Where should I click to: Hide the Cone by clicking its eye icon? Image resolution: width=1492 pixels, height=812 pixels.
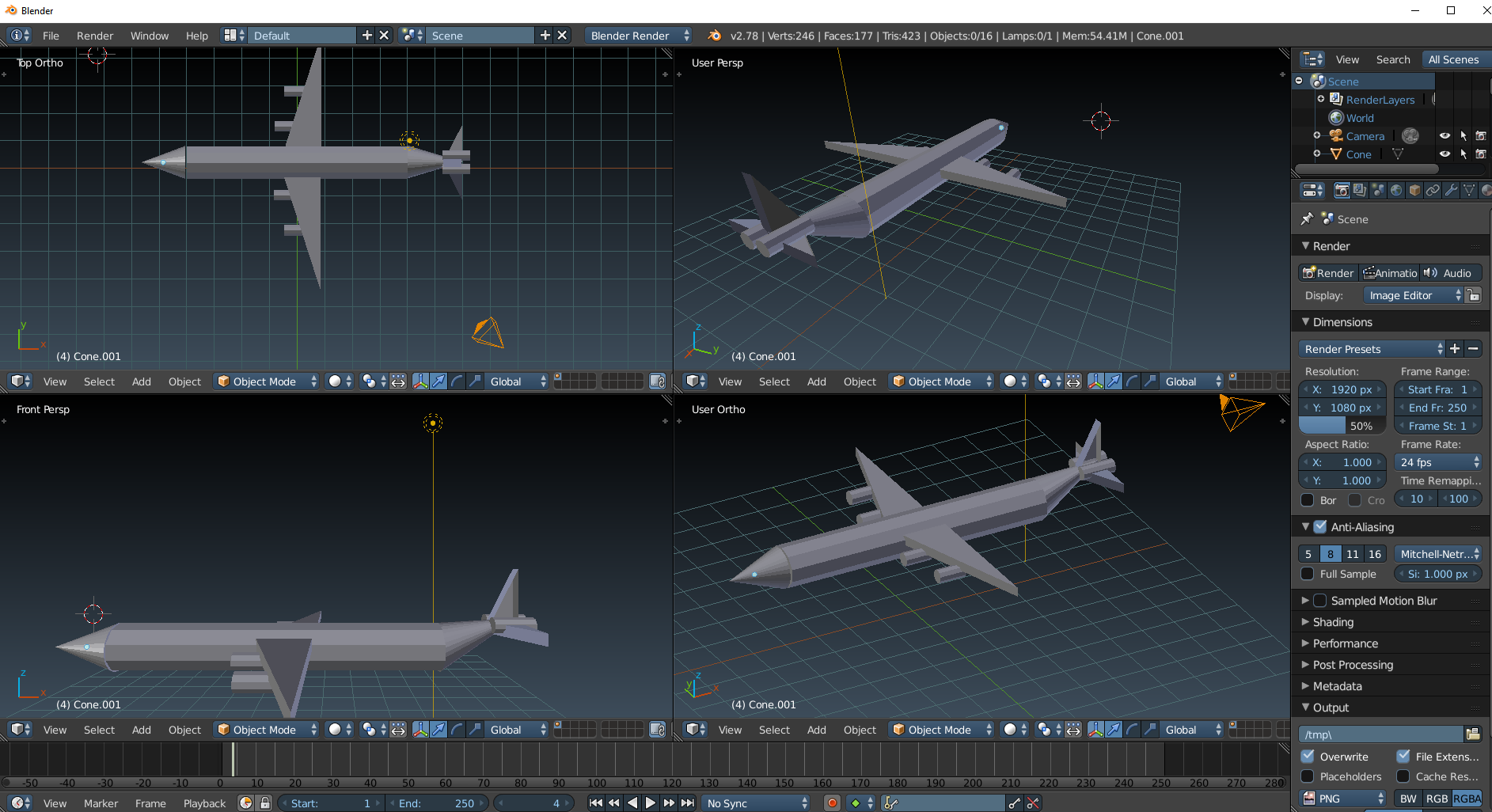pyautogui.click(x=1445, y=154)
